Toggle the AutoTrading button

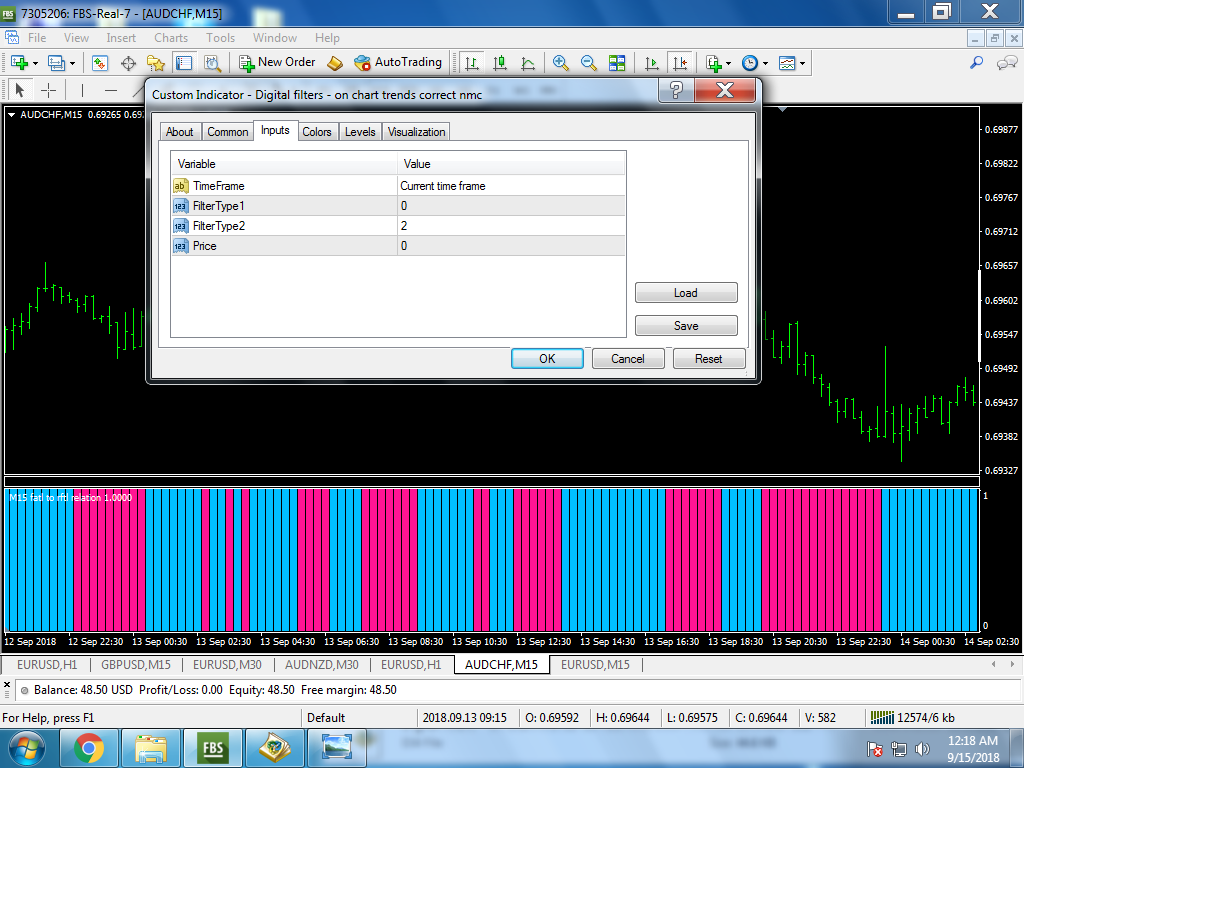click(x=398, y=63)
